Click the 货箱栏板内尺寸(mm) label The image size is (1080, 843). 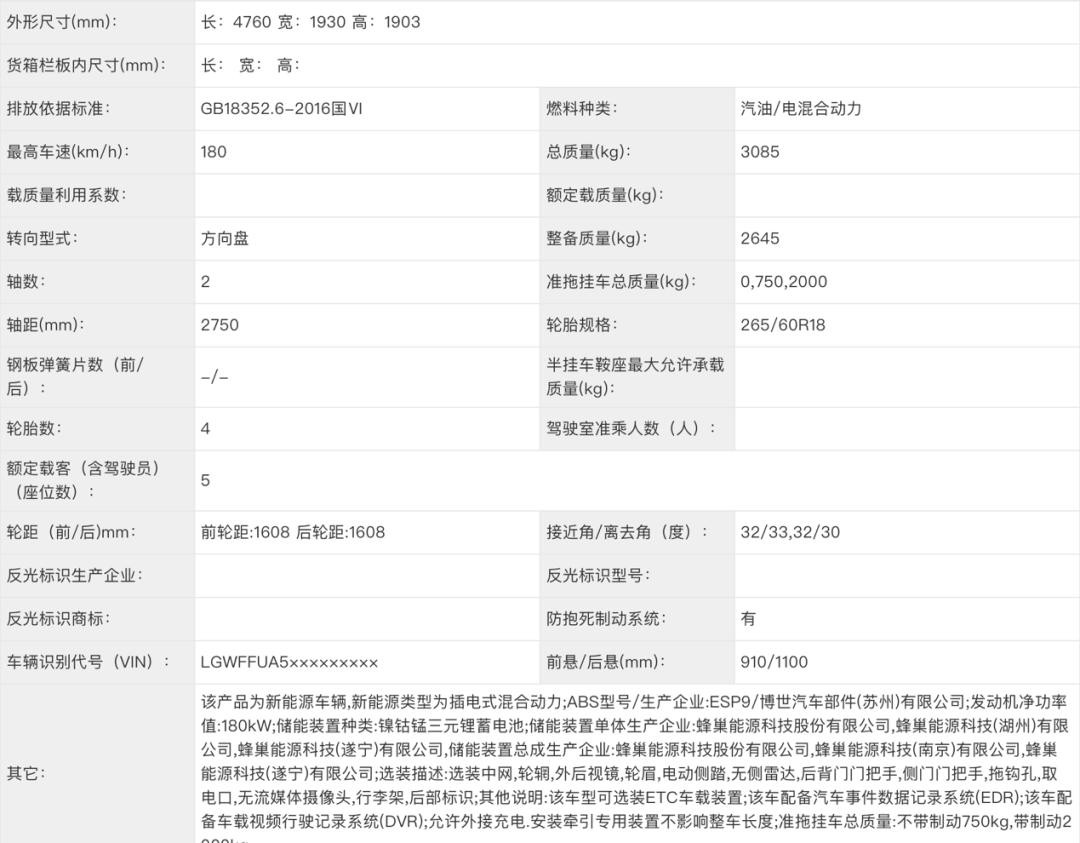click(x=86, y=65)
